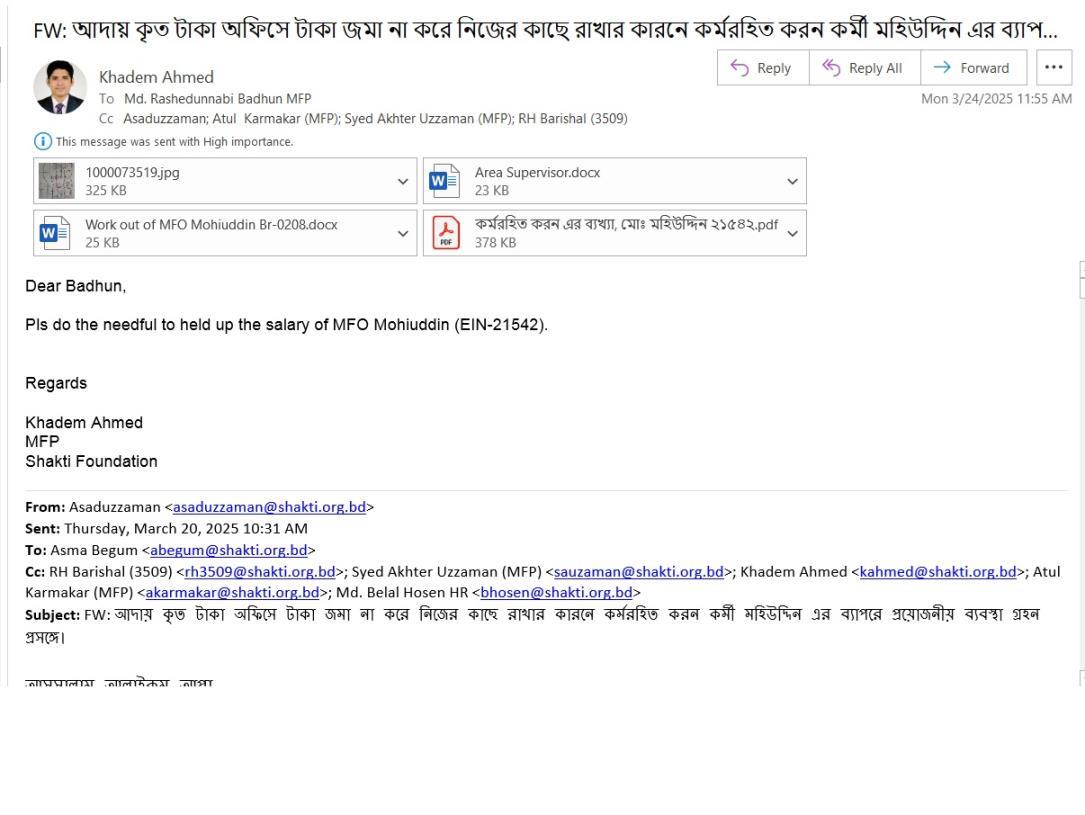Click the bhosen@shakti.org.bd email link
This screenshot has width=1085, height=815.
[556, 592]
